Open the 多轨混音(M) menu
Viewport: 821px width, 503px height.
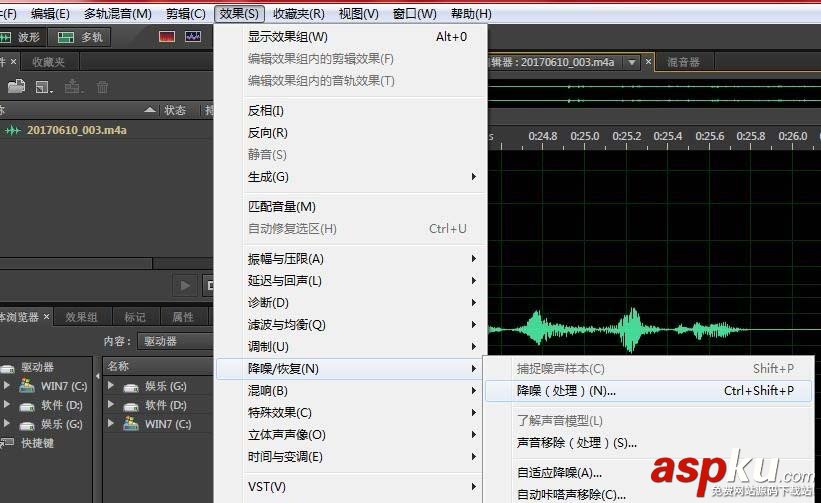[x=118, y=14]
